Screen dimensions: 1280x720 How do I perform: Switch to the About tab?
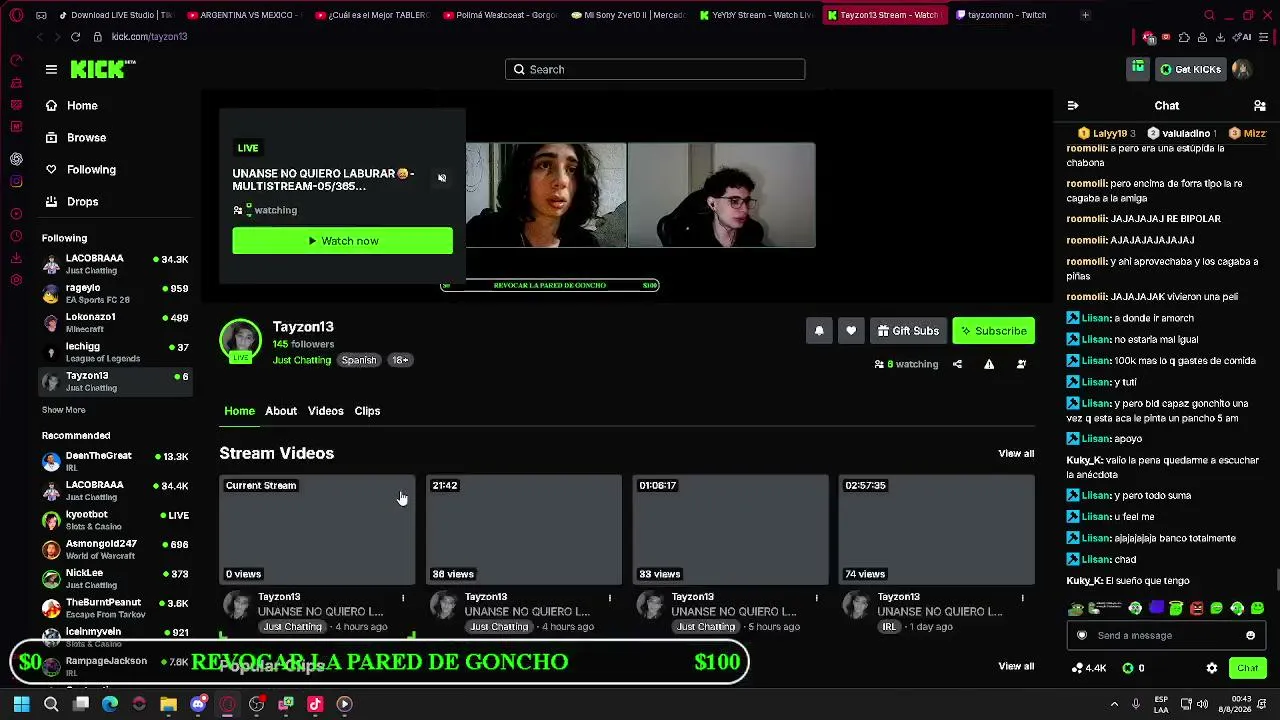pos(281,411)
